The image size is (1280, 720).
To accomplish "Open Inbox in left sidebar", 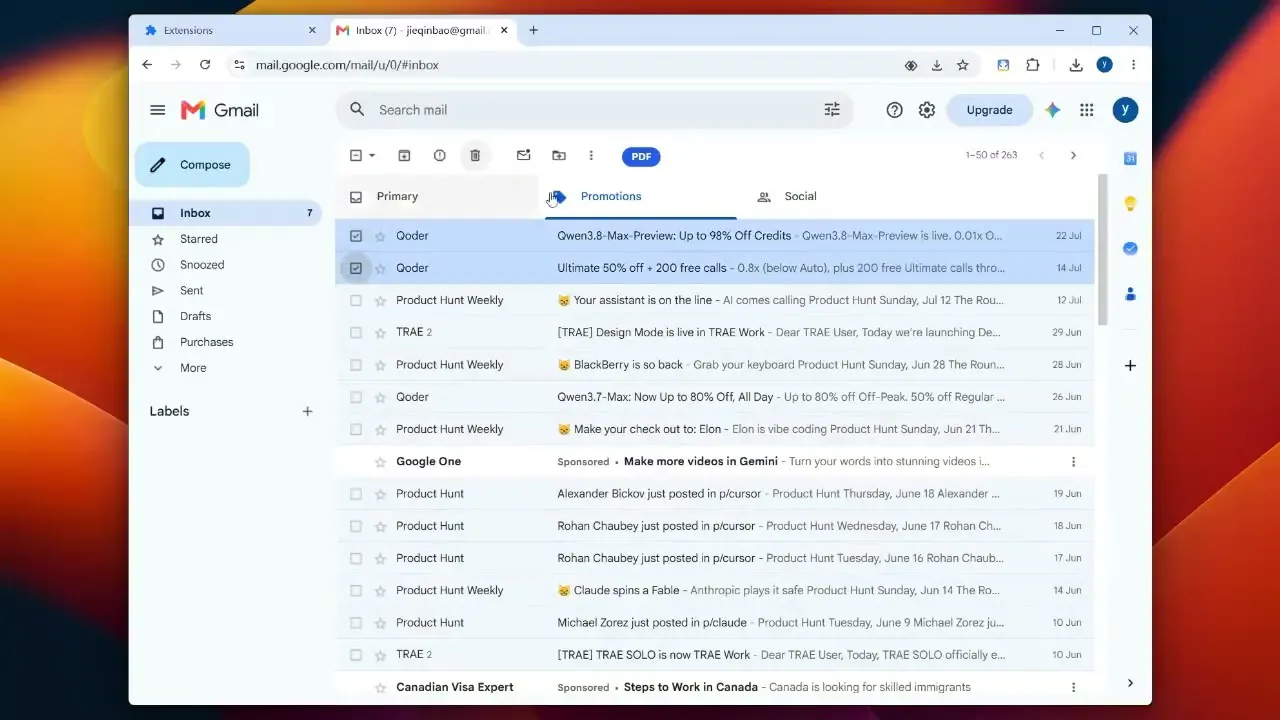I will point(228,213).
